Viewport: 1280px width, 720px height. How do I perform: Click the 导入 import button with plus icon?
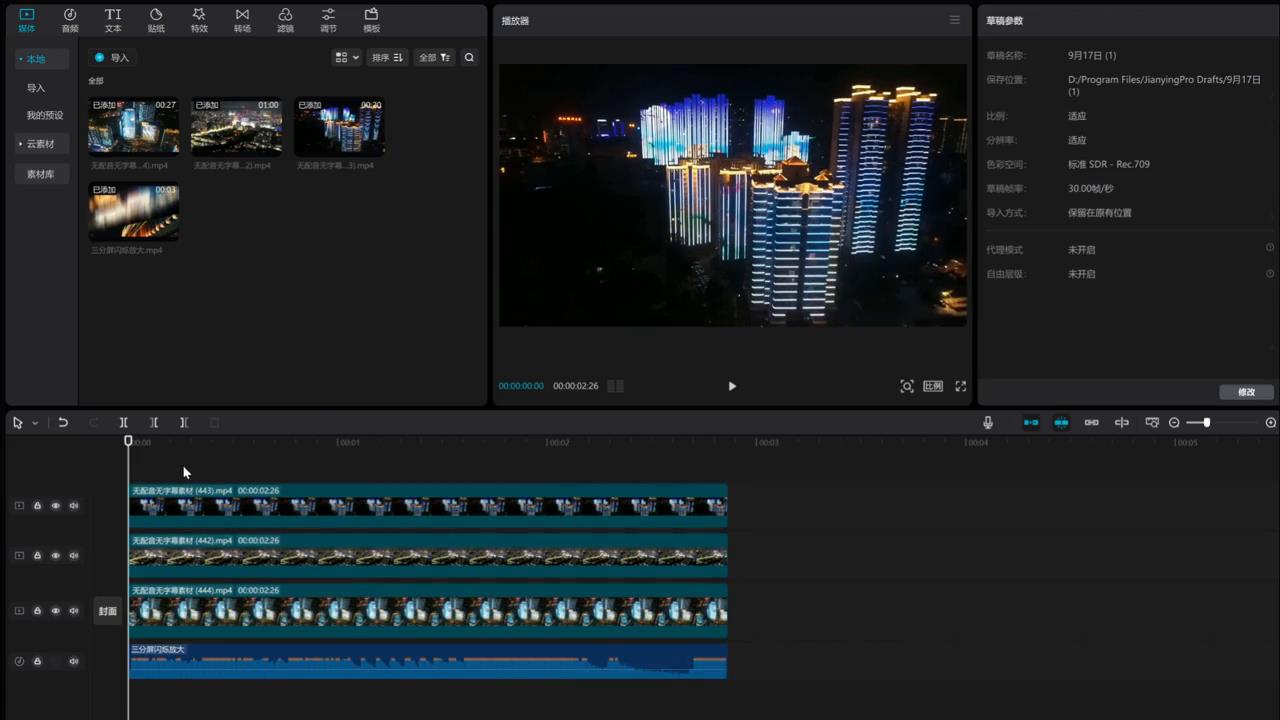(x=112, y=58)
